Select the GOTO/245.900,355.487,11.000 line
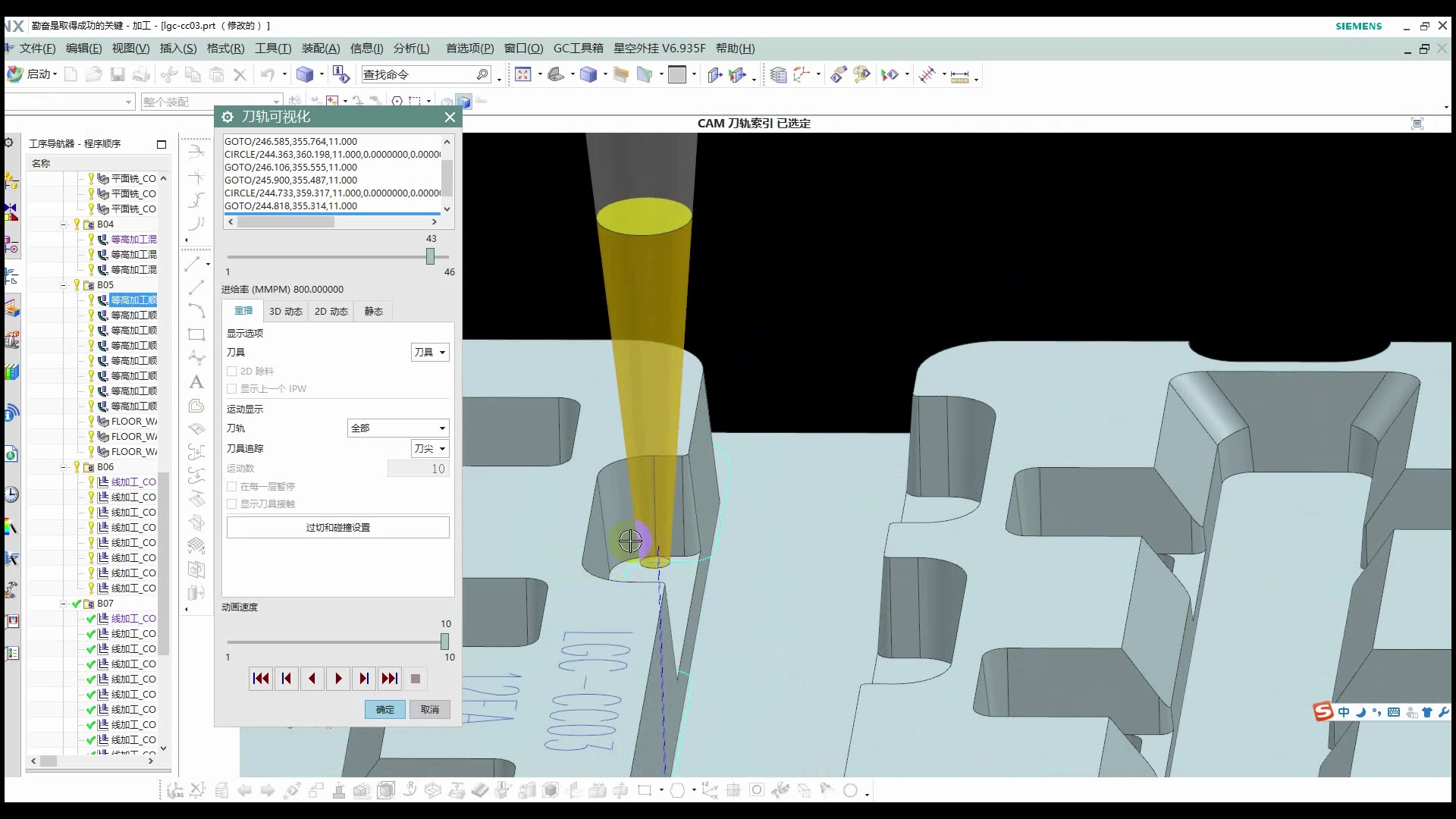The height and width of the screenshot is (819, 1456). click(291, 180)
